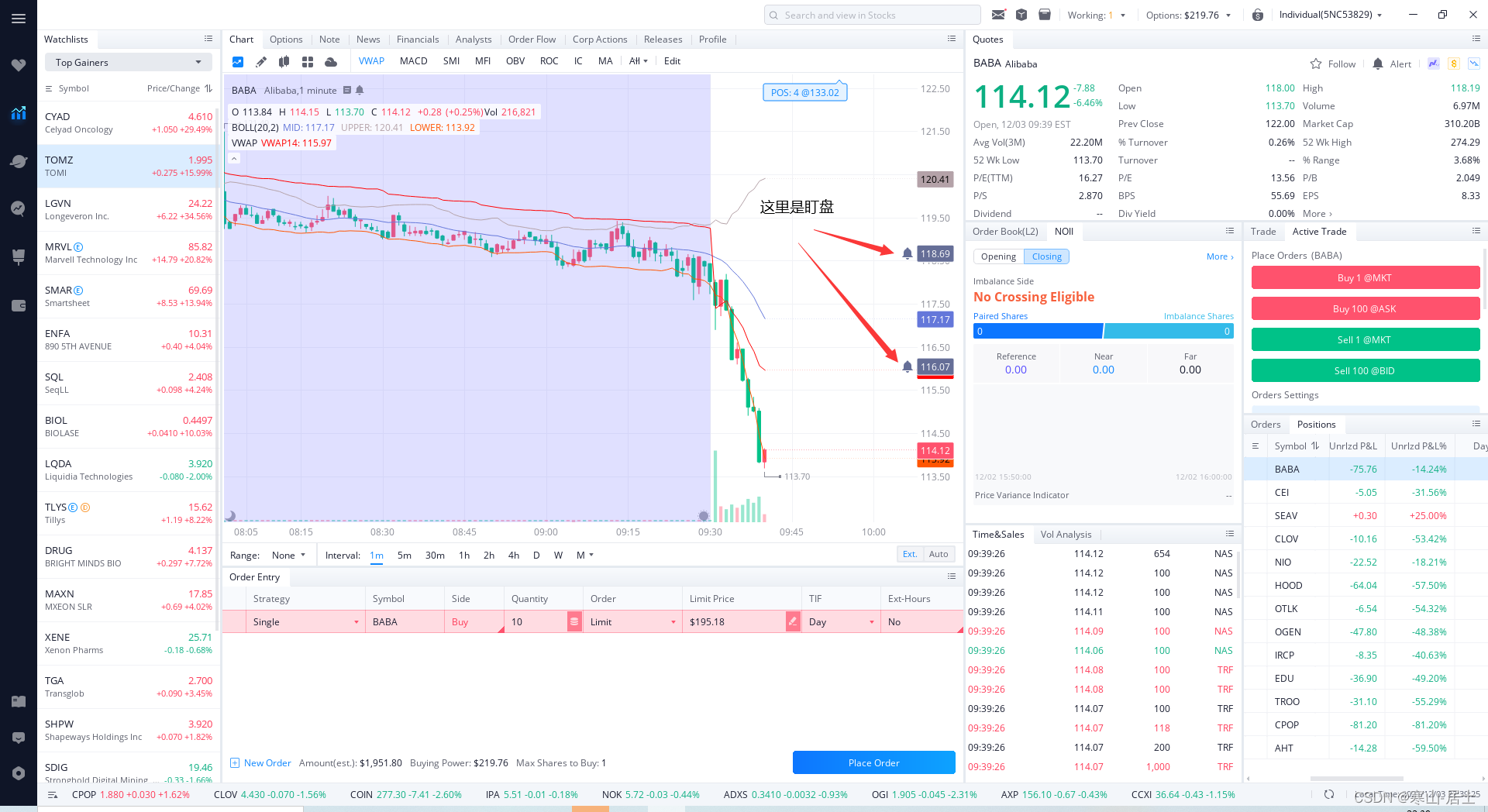Click the Follow star icon
Screen dimensions: 1488x812
point(1316,64)
